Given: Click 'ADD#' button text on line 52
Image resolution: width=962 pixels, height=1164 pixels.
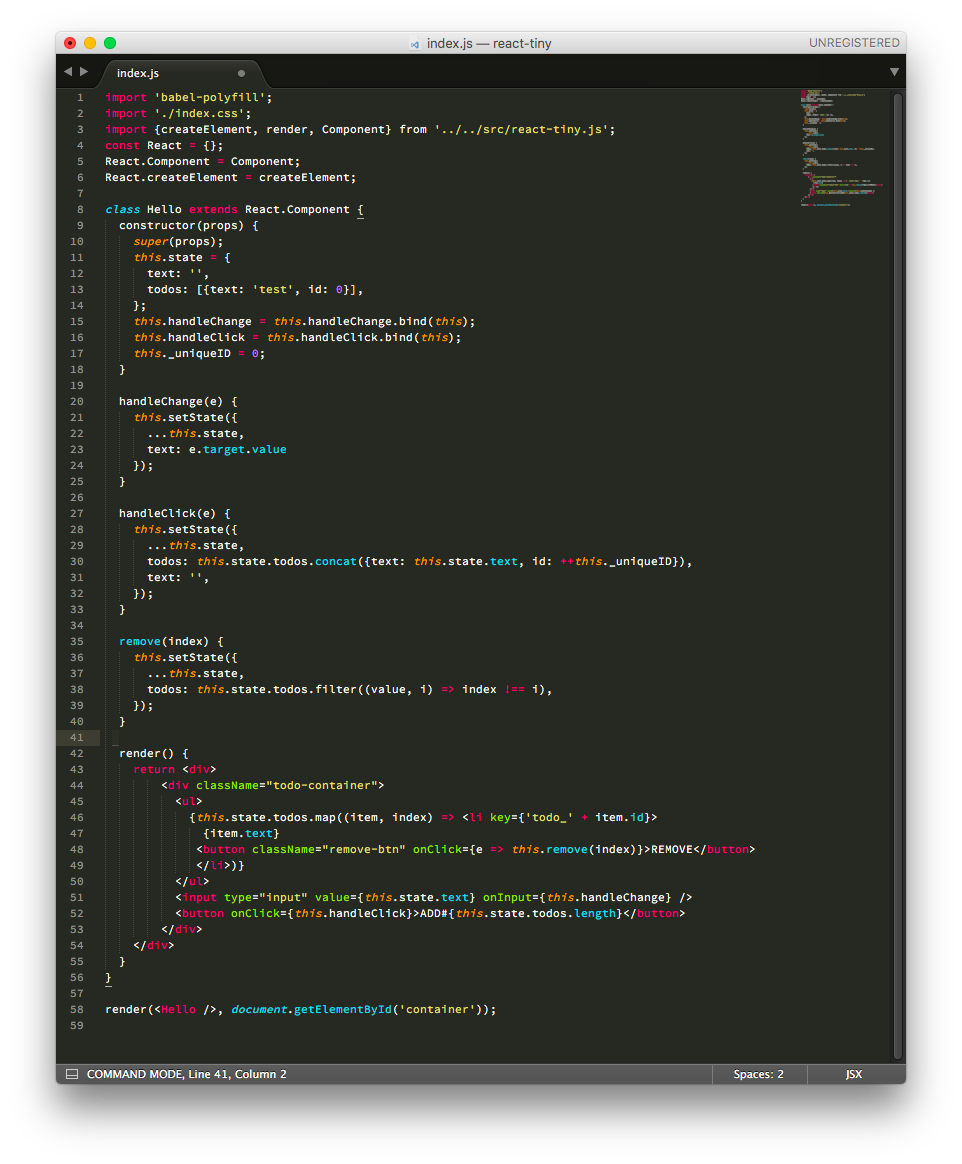Looking at the screenshot, I should tap(433, 914).
